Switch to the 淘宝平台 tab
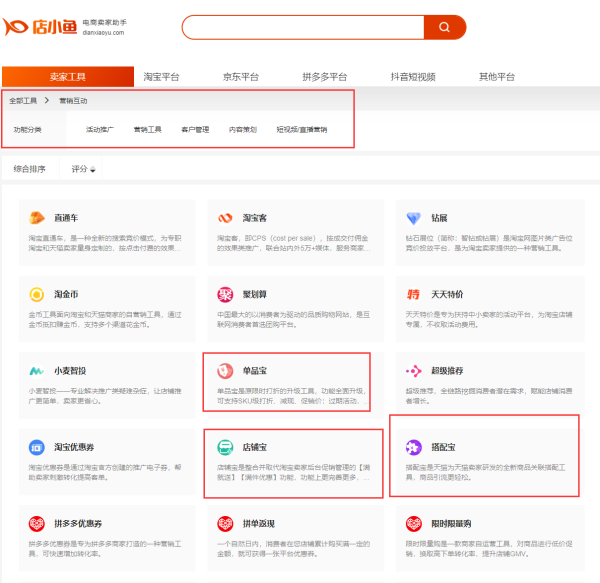This screenshot has width=600, height=583. click(x=161, y=77)
